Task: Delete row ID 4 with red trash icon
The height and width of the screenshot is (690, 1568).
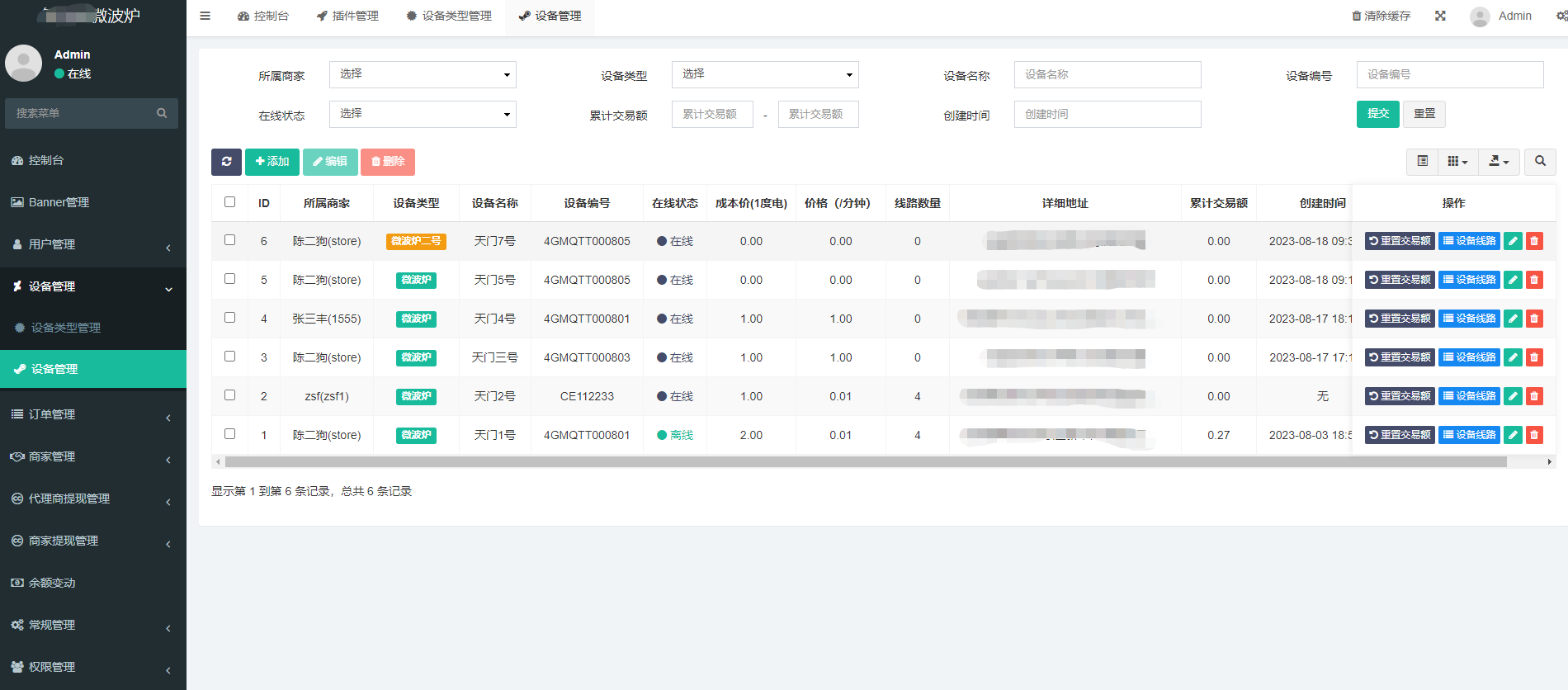Action: click(1534, 319)
